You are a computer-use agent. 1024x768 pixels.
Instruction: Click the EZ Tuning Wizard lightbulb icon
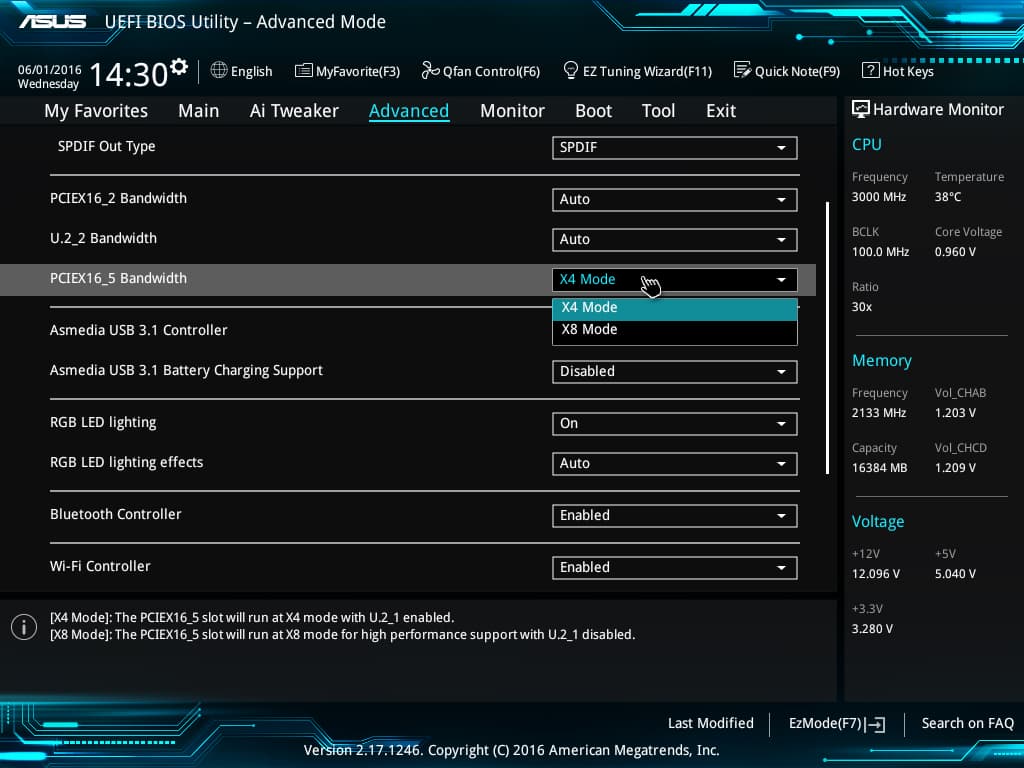click(570, 70)
